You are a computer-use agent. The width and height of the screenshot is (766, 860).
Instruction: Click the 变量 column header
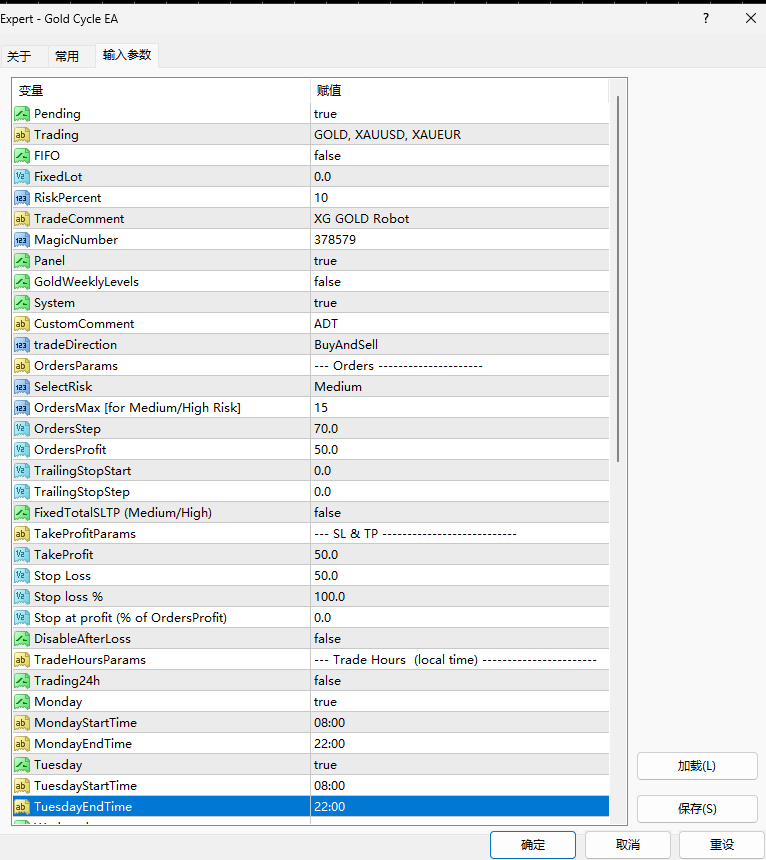161,91
